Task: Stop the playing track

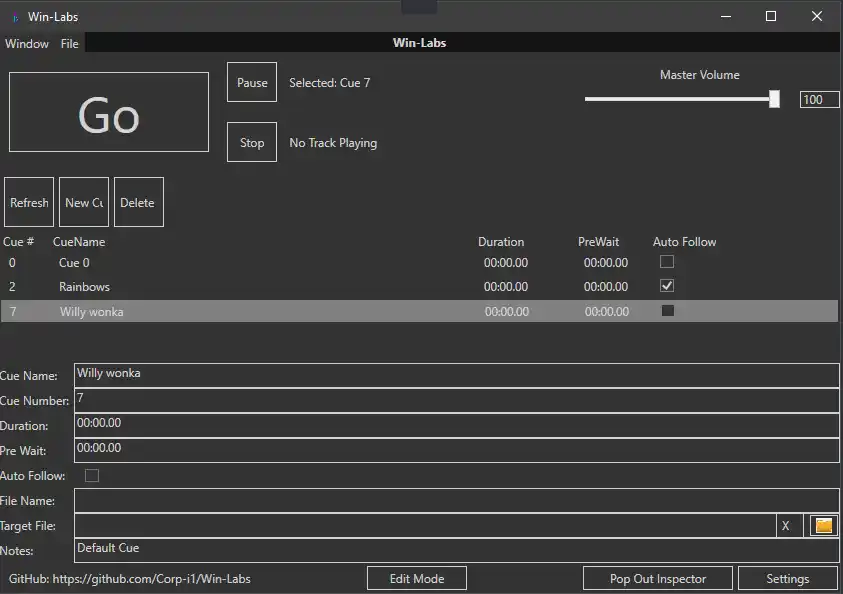Action: click(252, 143)
